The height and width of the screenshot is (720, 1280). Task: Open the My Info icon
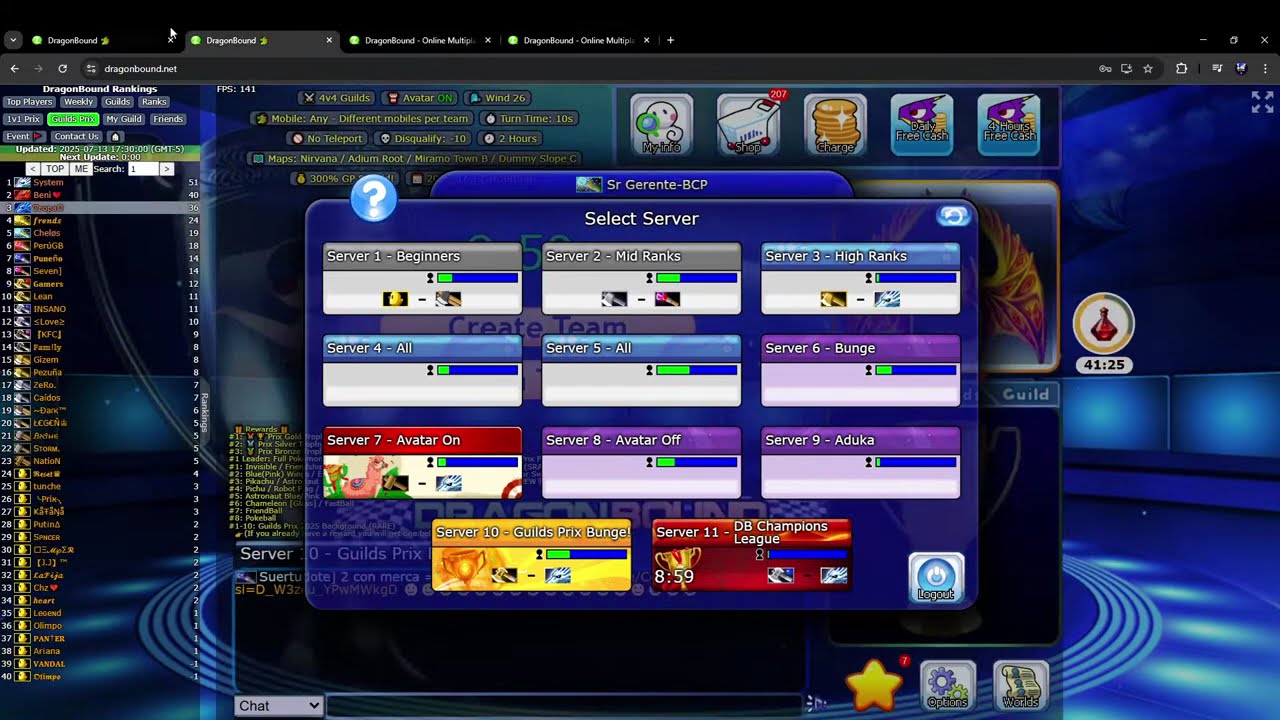coord(661,125)
